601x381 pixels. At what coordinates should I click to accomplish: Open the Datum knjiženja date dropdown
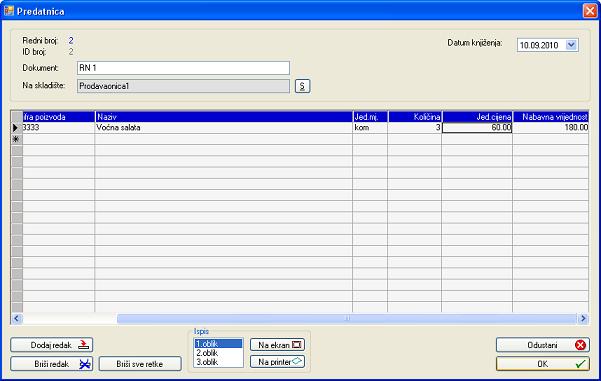[x=571, y=45]
